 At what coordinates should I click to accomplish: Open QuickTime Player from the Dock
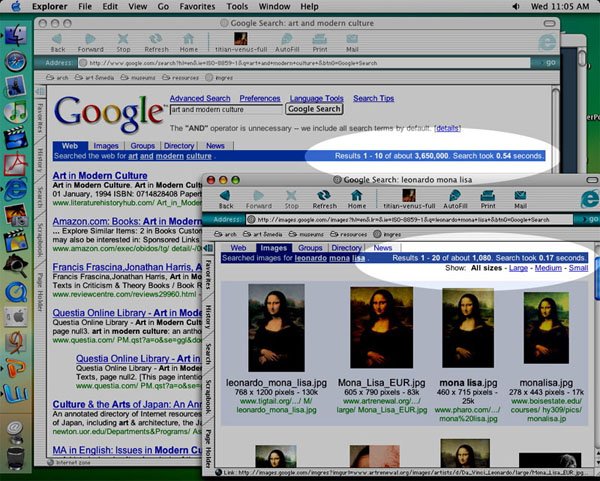[x=15, y=292]
